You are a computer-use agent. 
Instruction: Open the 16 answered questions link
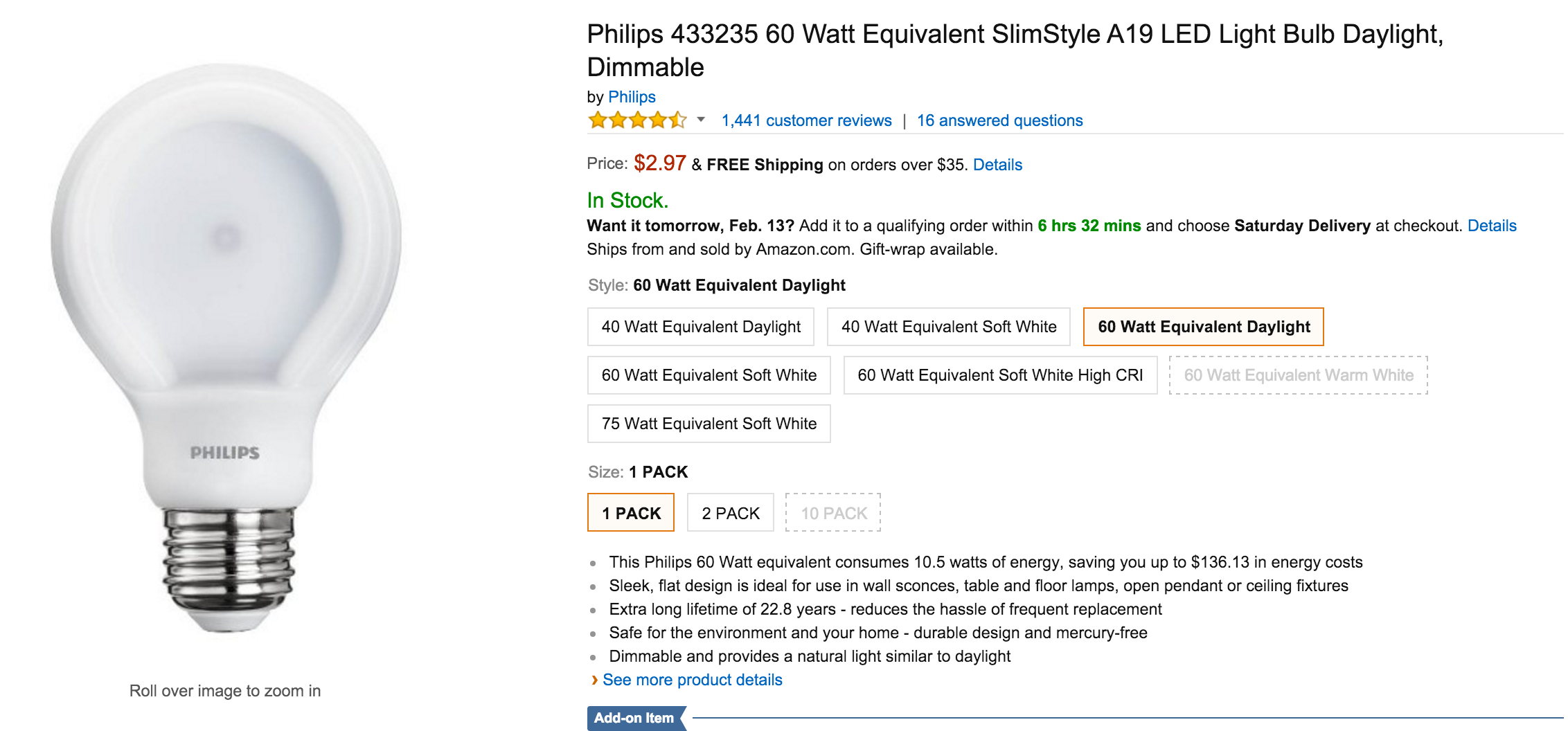999,120
